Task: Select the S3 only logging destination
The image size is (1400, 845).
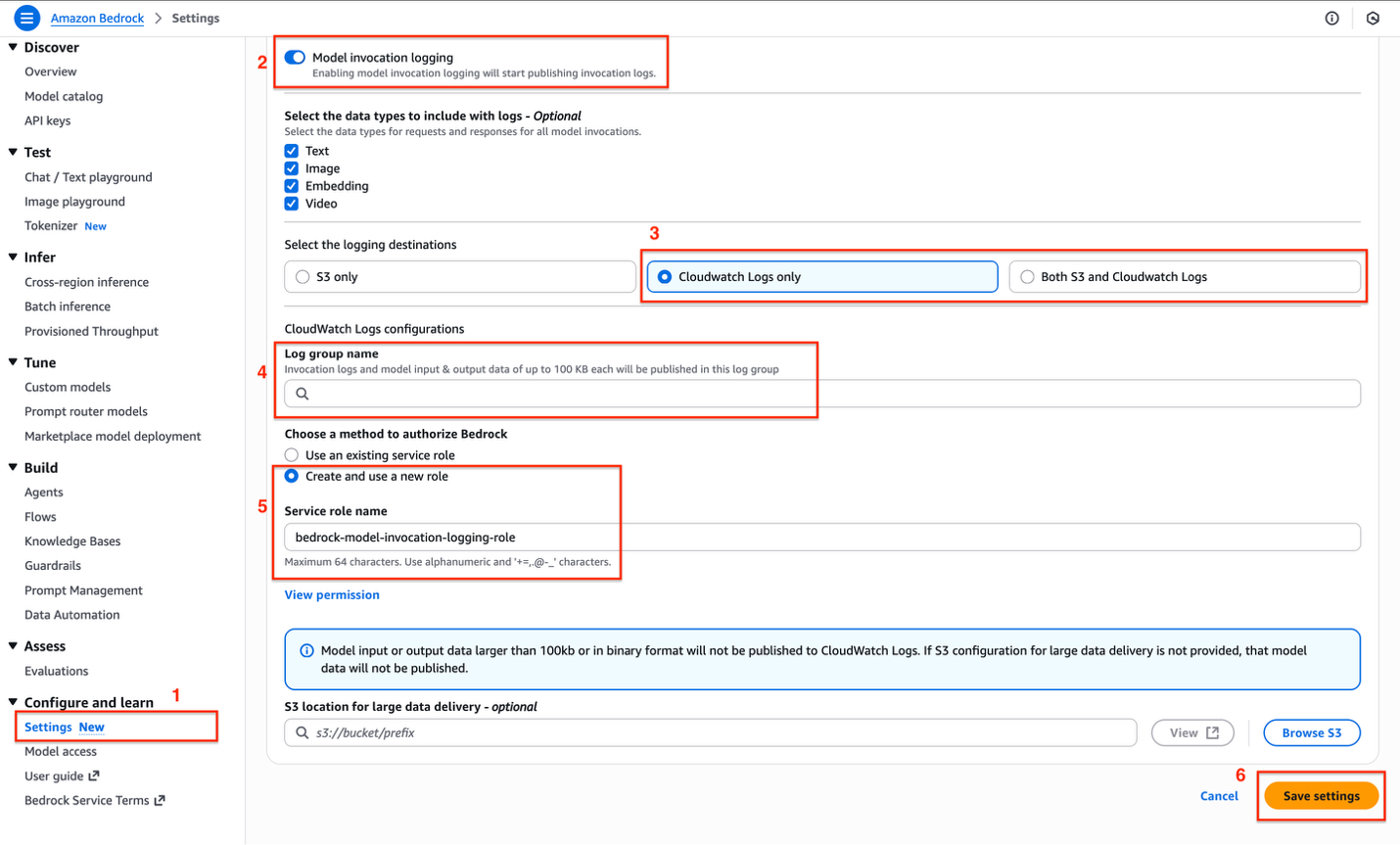Action: click(x=303, y=276)
